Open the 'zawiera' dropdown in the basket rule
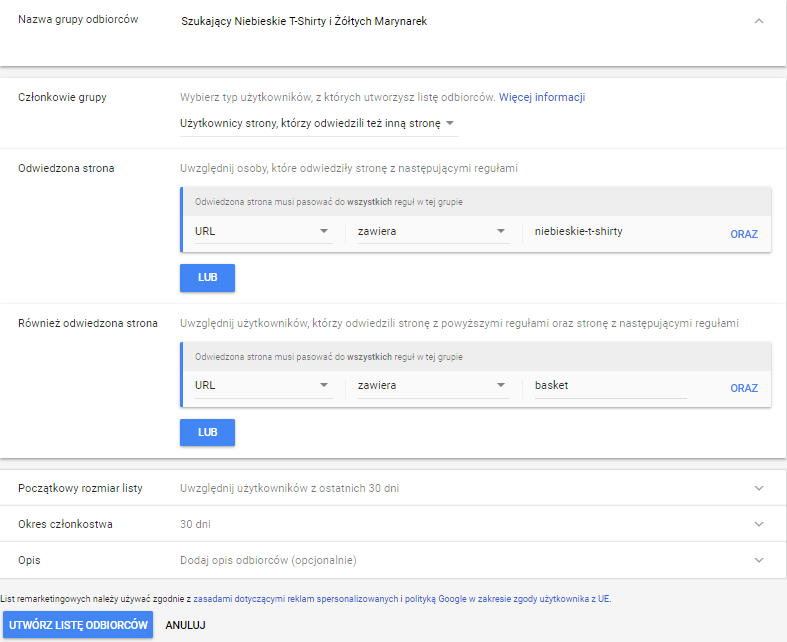 click(433, 386)
